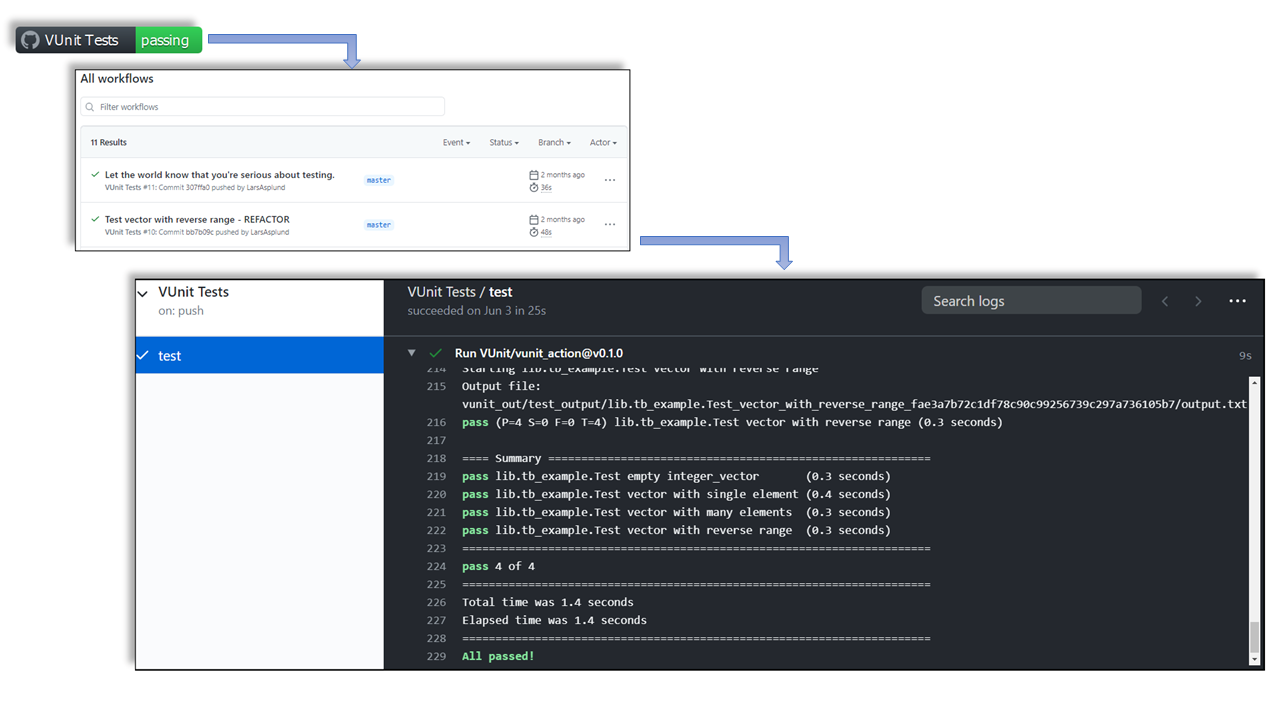Click the 'All passed!' log line
This screenshot has width=1280, height=720.
pyautogui.click(x=498, y=657)
